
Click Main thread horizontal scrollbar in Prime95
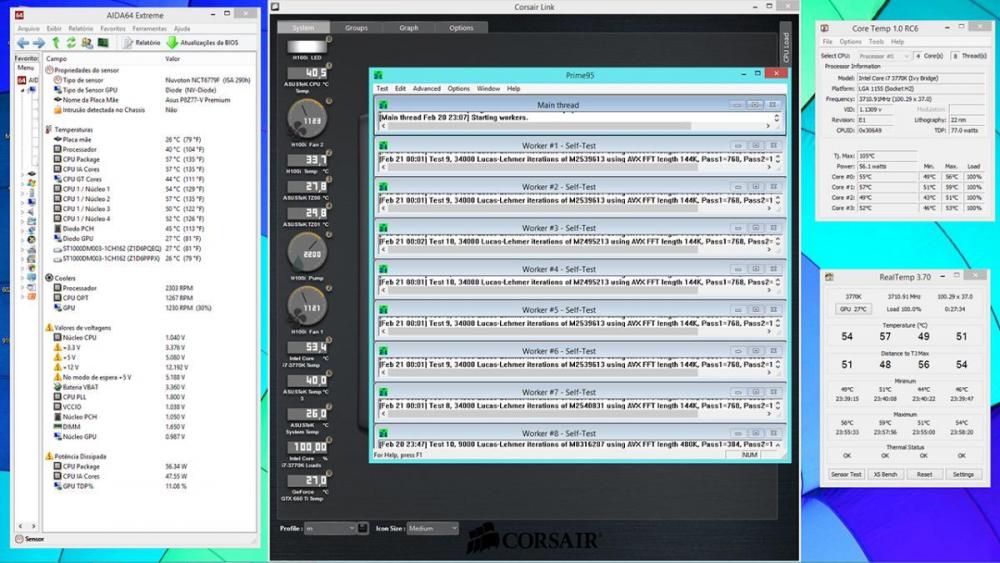[x=576, y=126]
